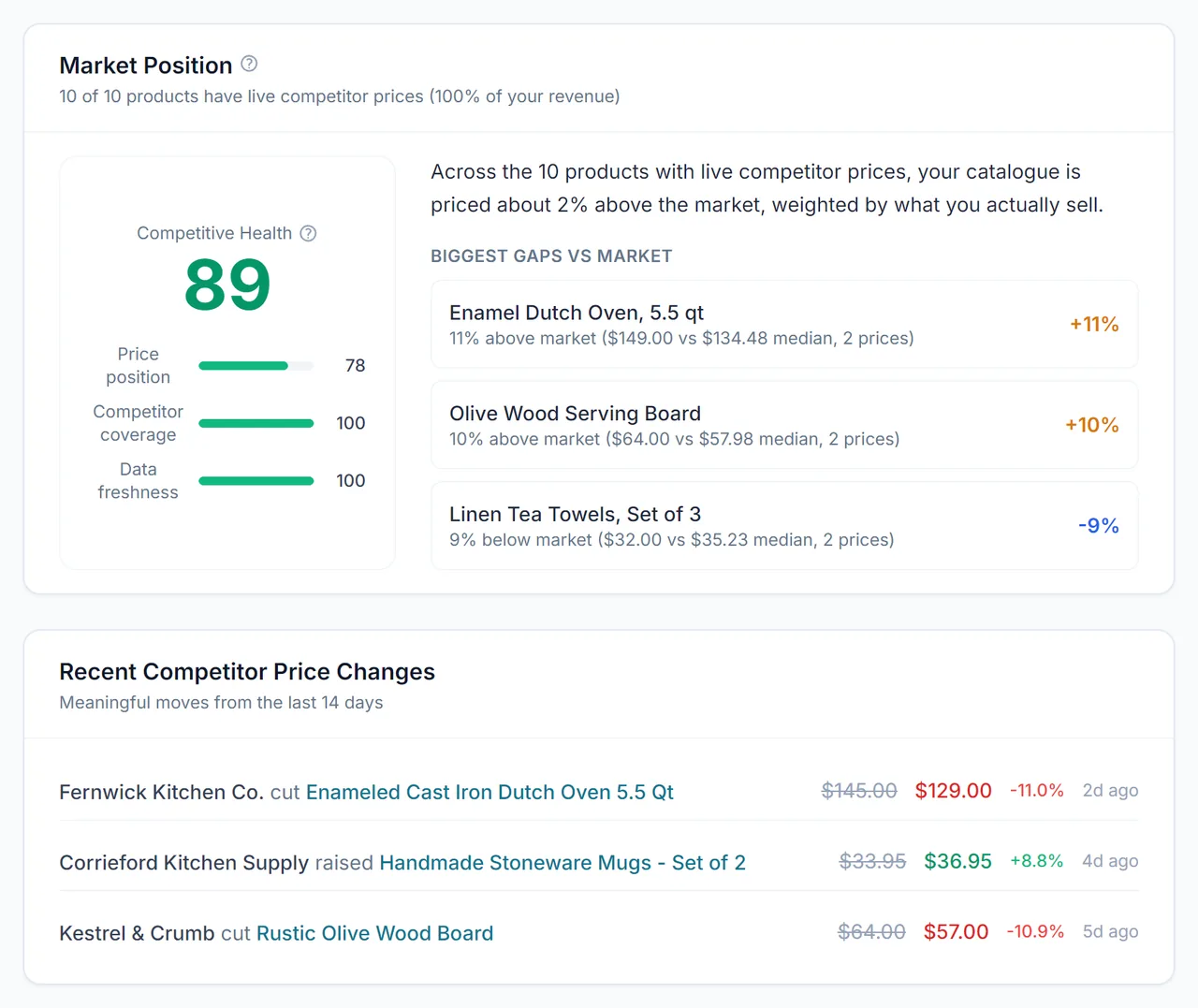1198x1008 pixels.
Task: Open the Handmade Stoneware Mugs - Set of 2 link
Action: click(562, 862)
